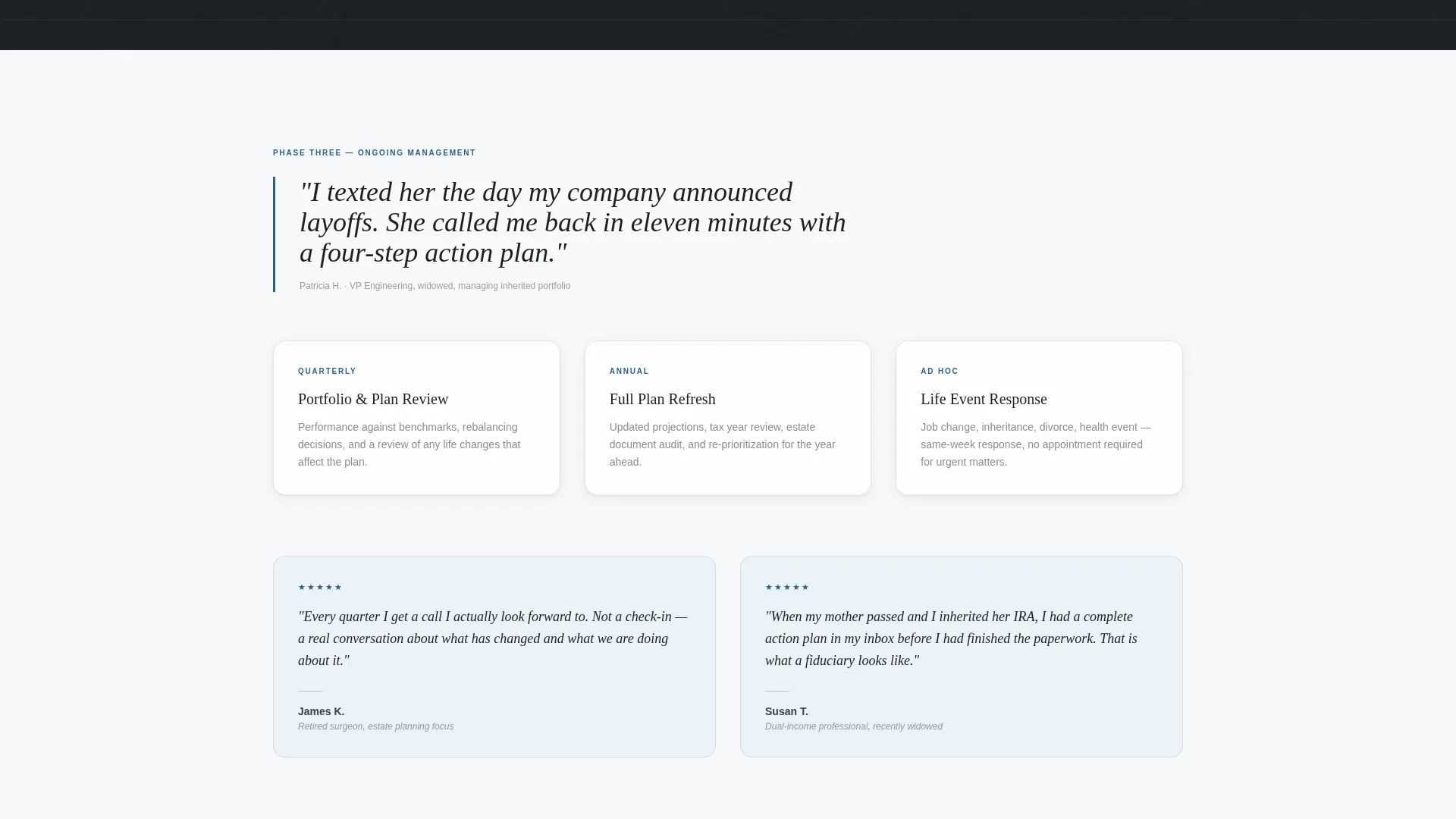The height and width of the screenshot is (819, 1456).
Task: Click the QUARTERLY label
Action: (x=327, y=371)
